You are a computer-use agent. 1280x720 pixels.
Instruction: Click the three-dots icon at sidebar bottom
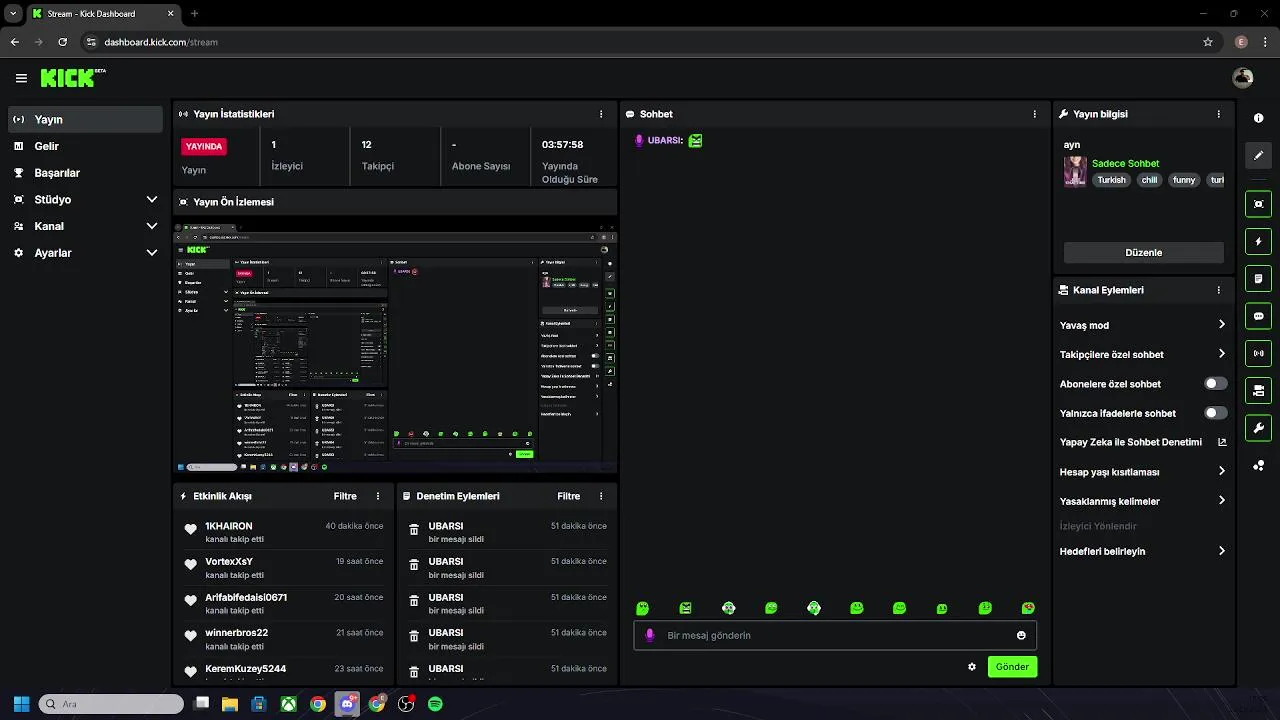point(1258,466)
